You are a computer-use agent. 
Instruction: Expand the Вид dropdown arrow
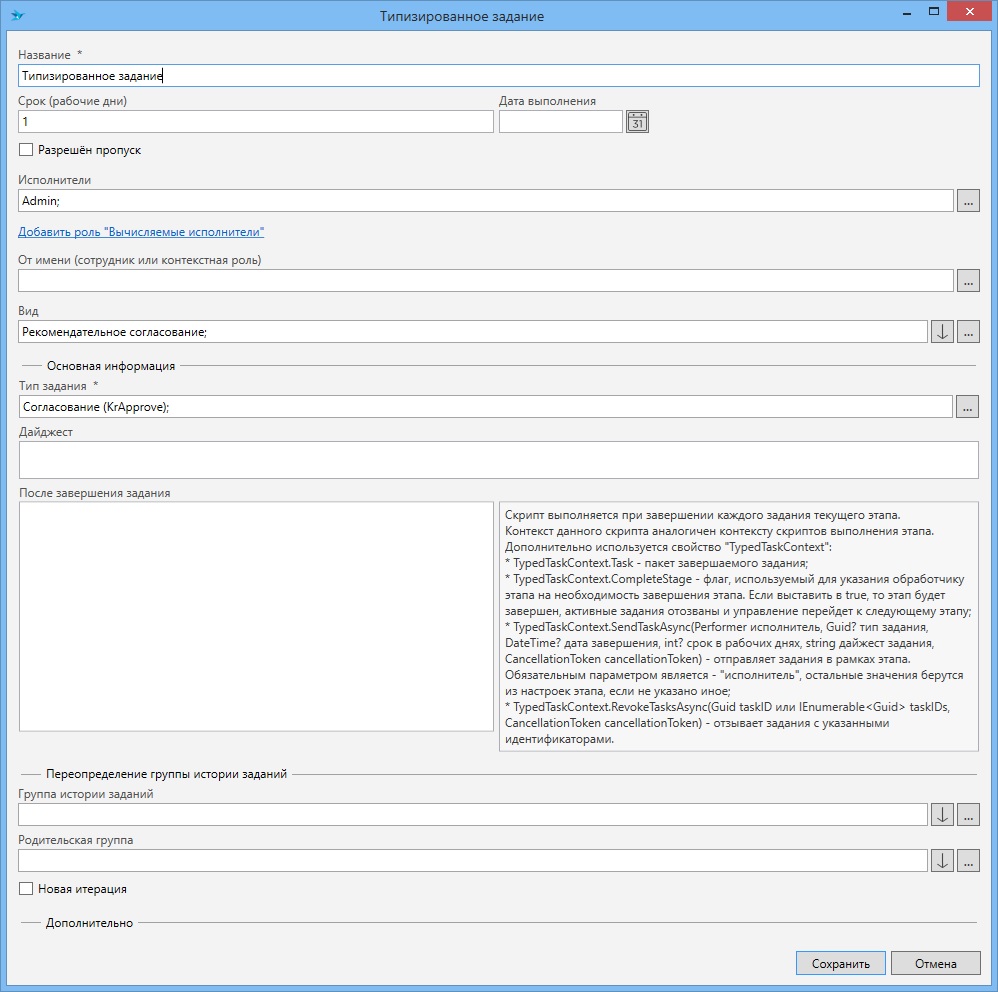coord(941,331)
